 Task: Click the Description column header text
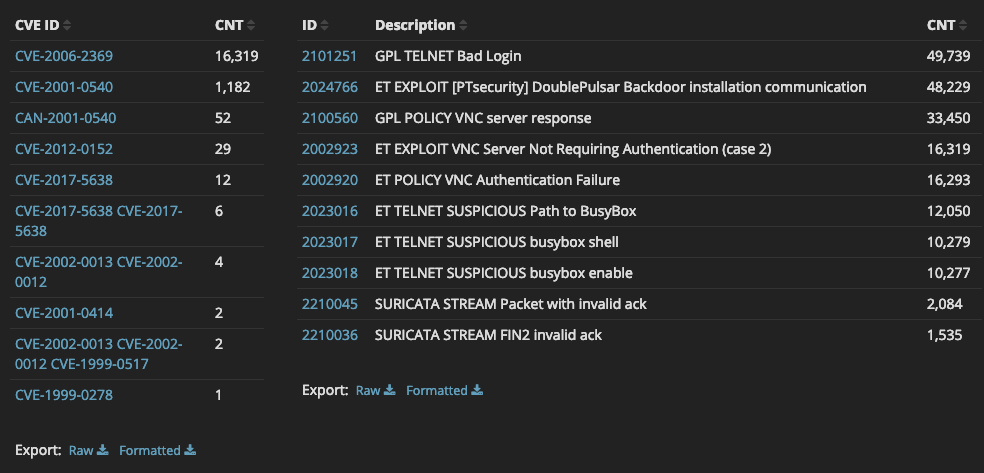(415, 26)
